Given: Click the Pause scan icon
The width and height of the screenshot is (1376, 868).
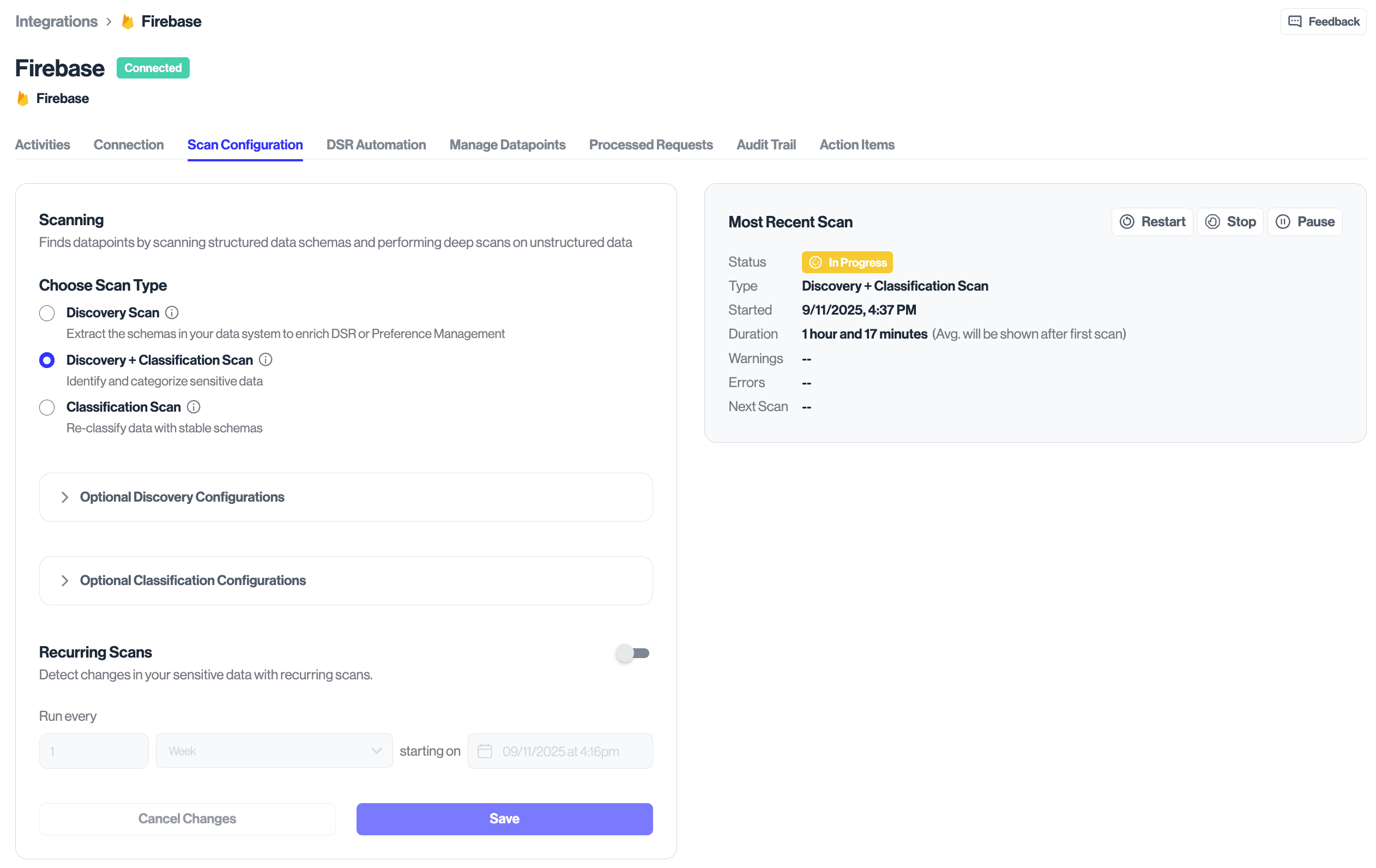Looking at the screenshot, I should tap(1283, 222).
